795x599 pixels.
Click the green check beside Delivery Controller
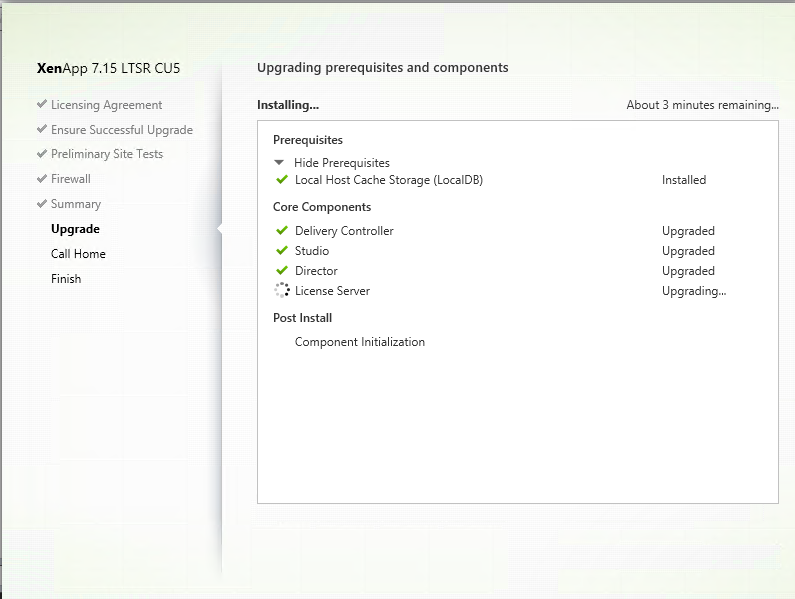click(282, 230)
